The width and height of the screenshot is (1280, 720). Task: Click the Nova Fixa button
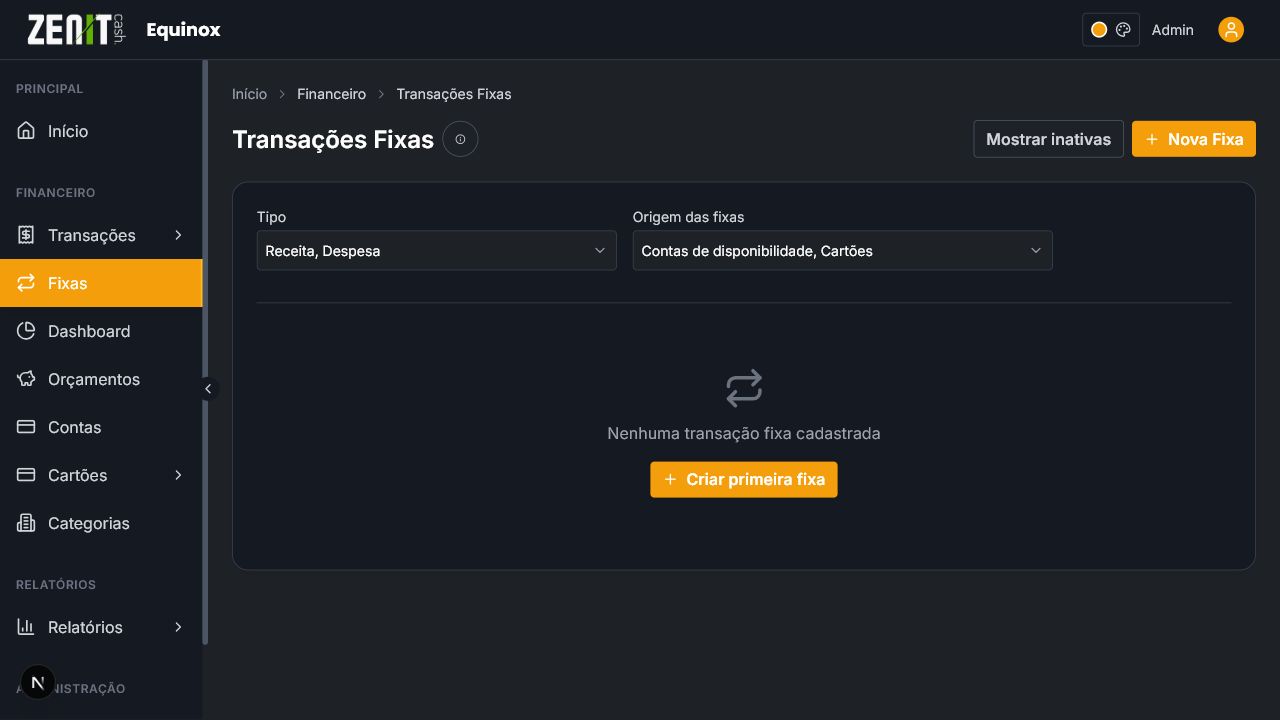[x=1194, y=139]
